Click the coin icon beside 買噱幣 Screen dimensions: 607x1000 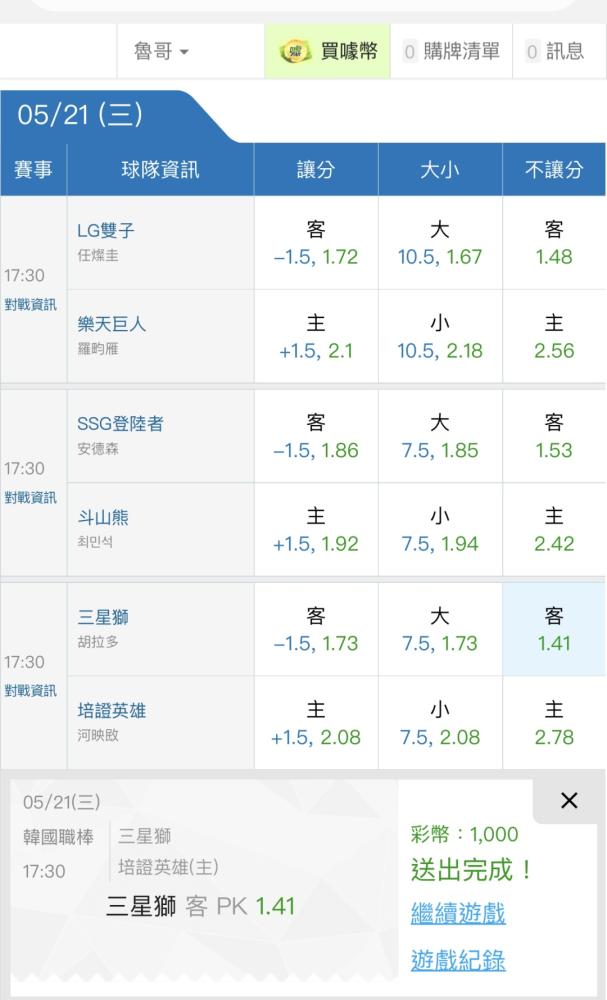(x=295, y=52)
